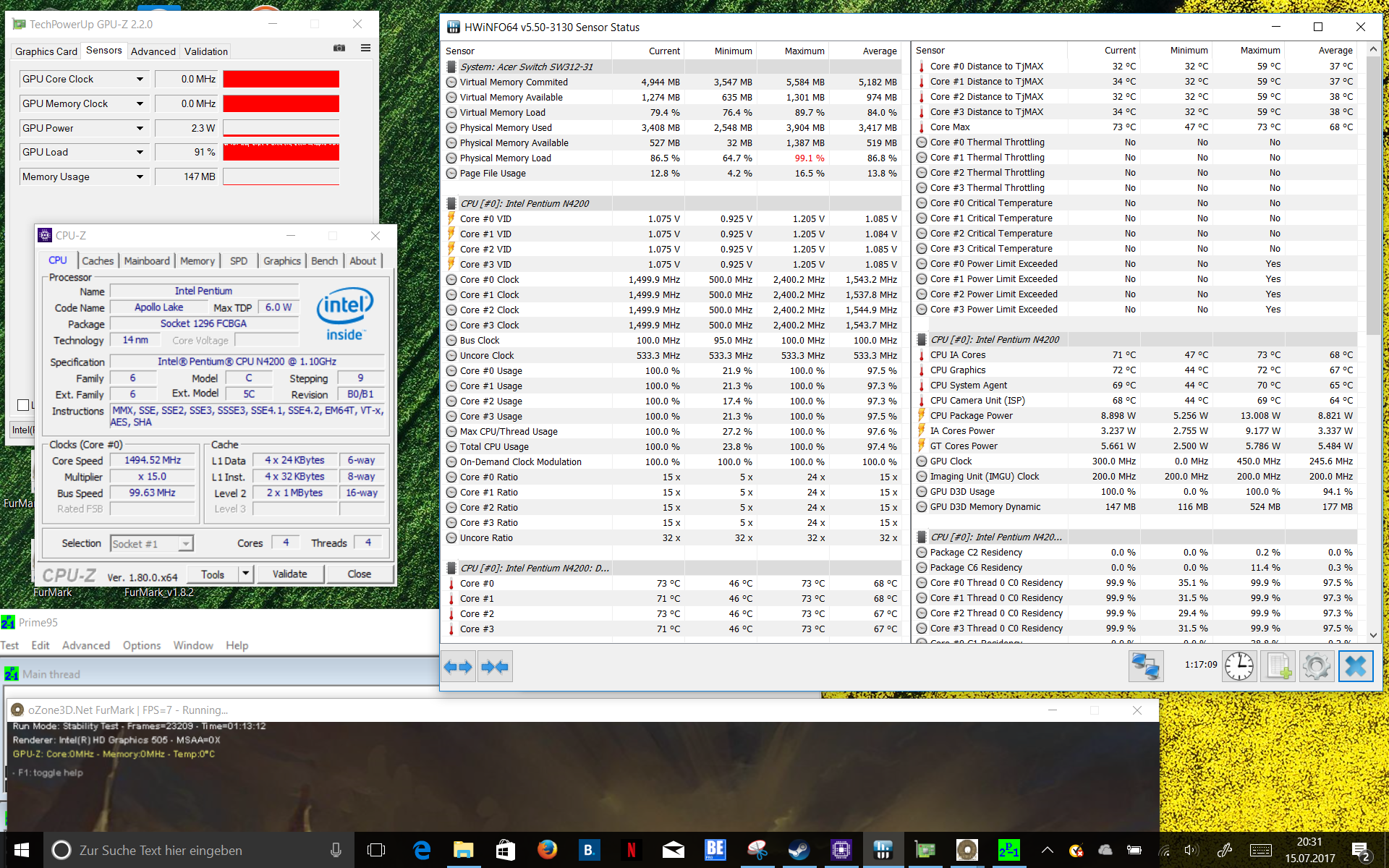Image resolution: width=1389 pixels, height=868 pixels.
Task: Switch to GPU-Z green card taskbar icon
Action: [925, 850]
